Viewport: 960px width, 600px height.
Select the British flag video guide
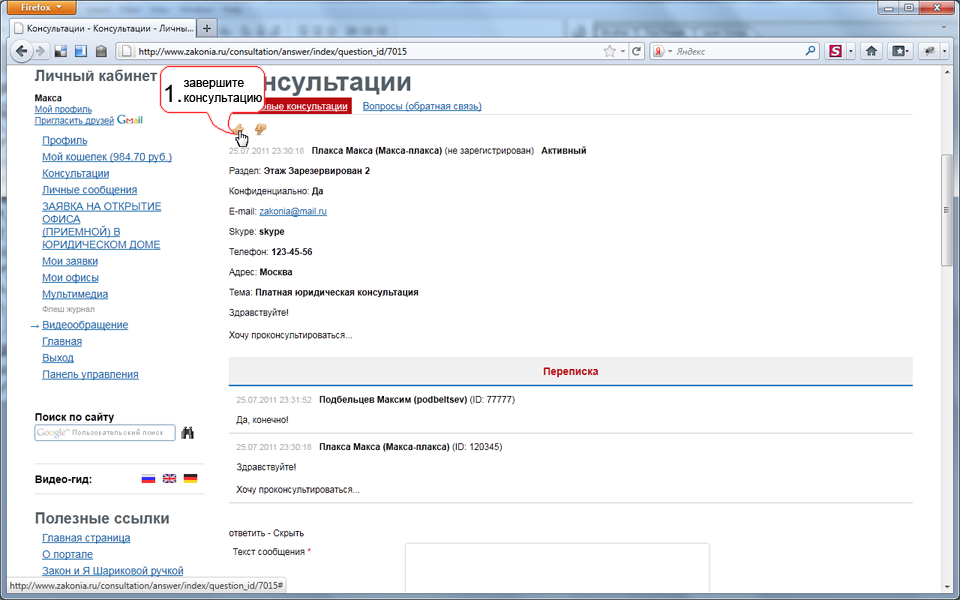coord(169,479)
